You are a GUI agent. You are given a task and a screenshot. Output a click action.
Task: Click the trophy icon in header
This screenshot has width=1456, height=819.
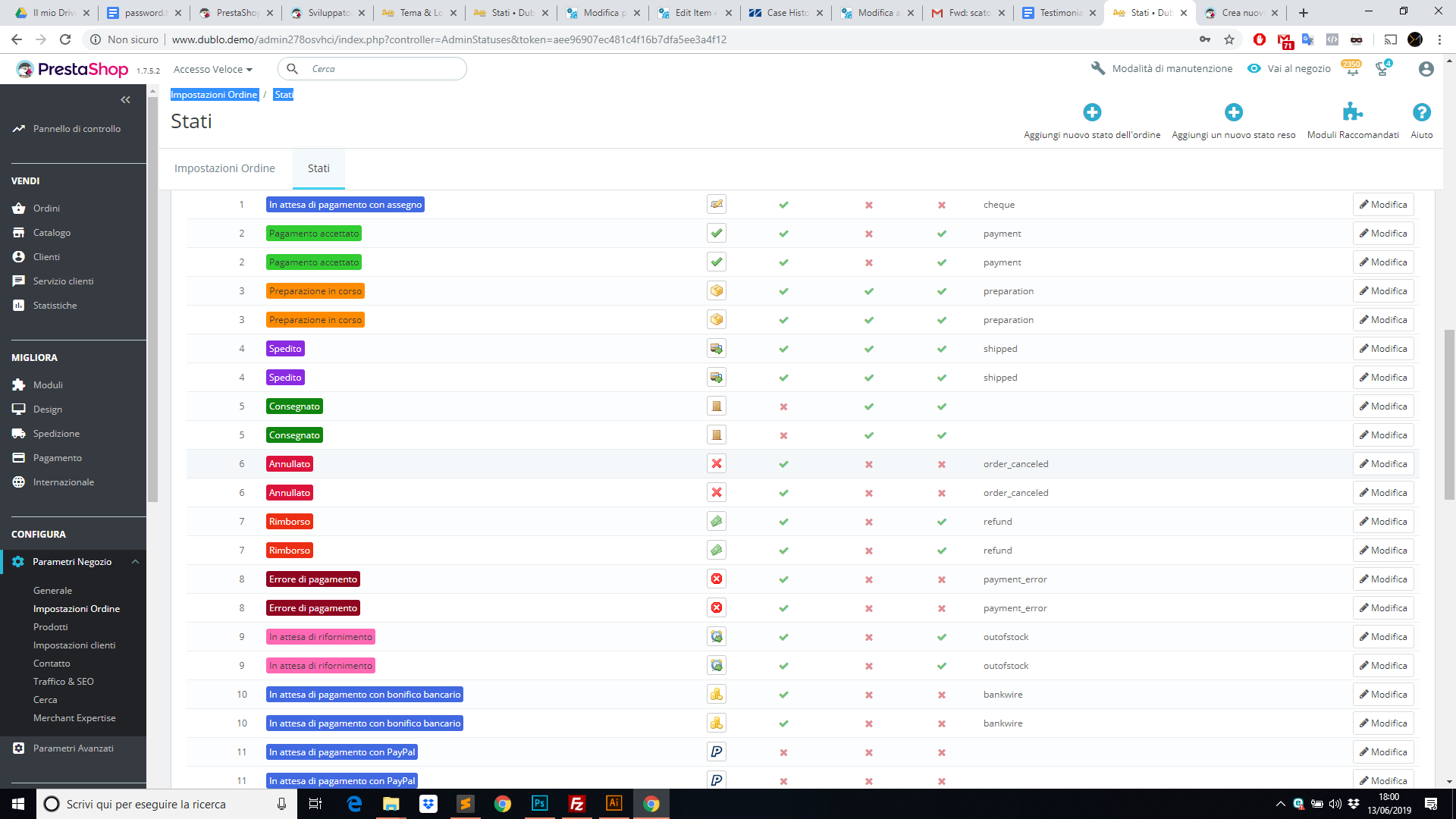(x=1382, y=70)
